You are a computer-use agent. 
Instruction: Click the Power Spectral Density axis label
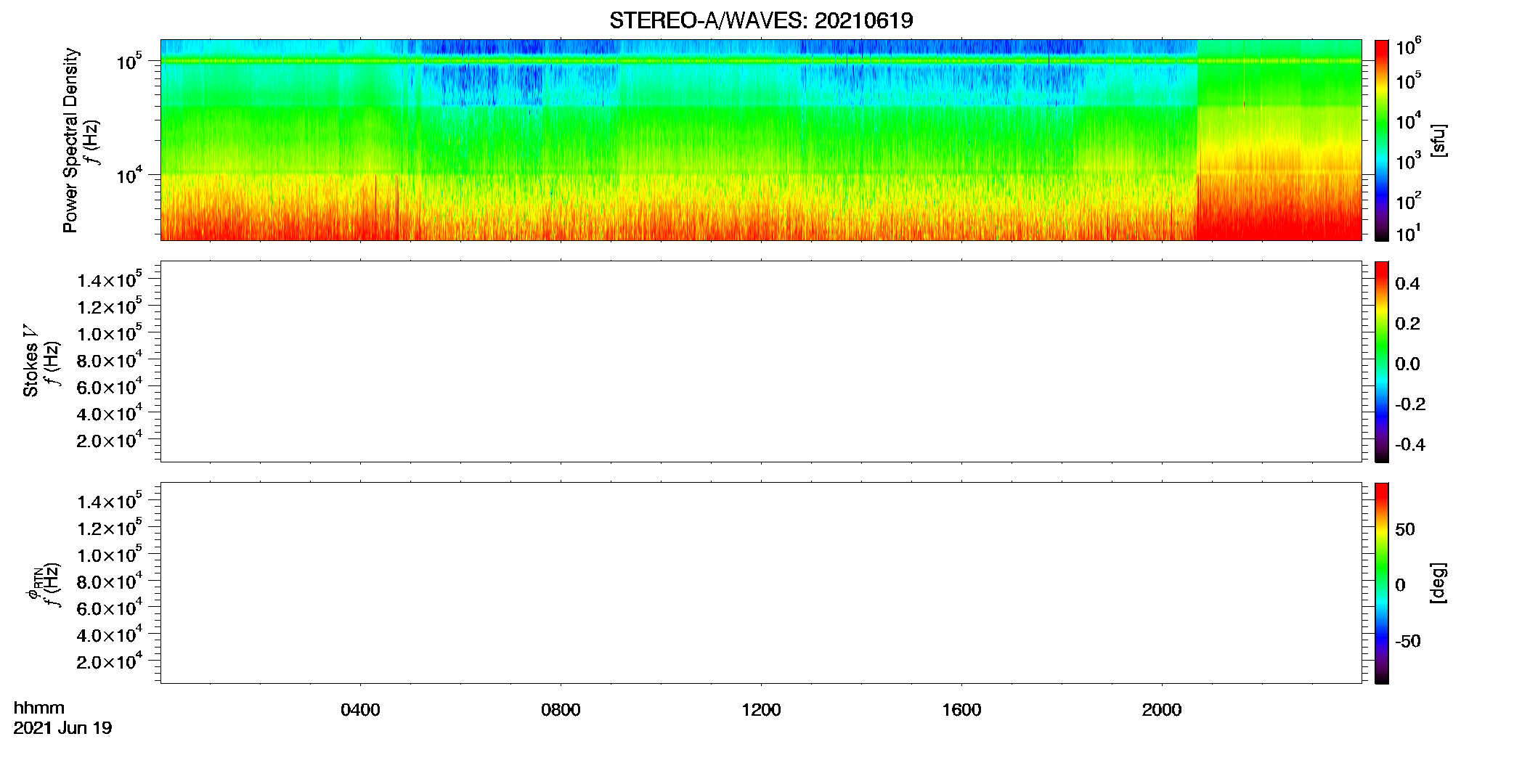click(70, 140)
